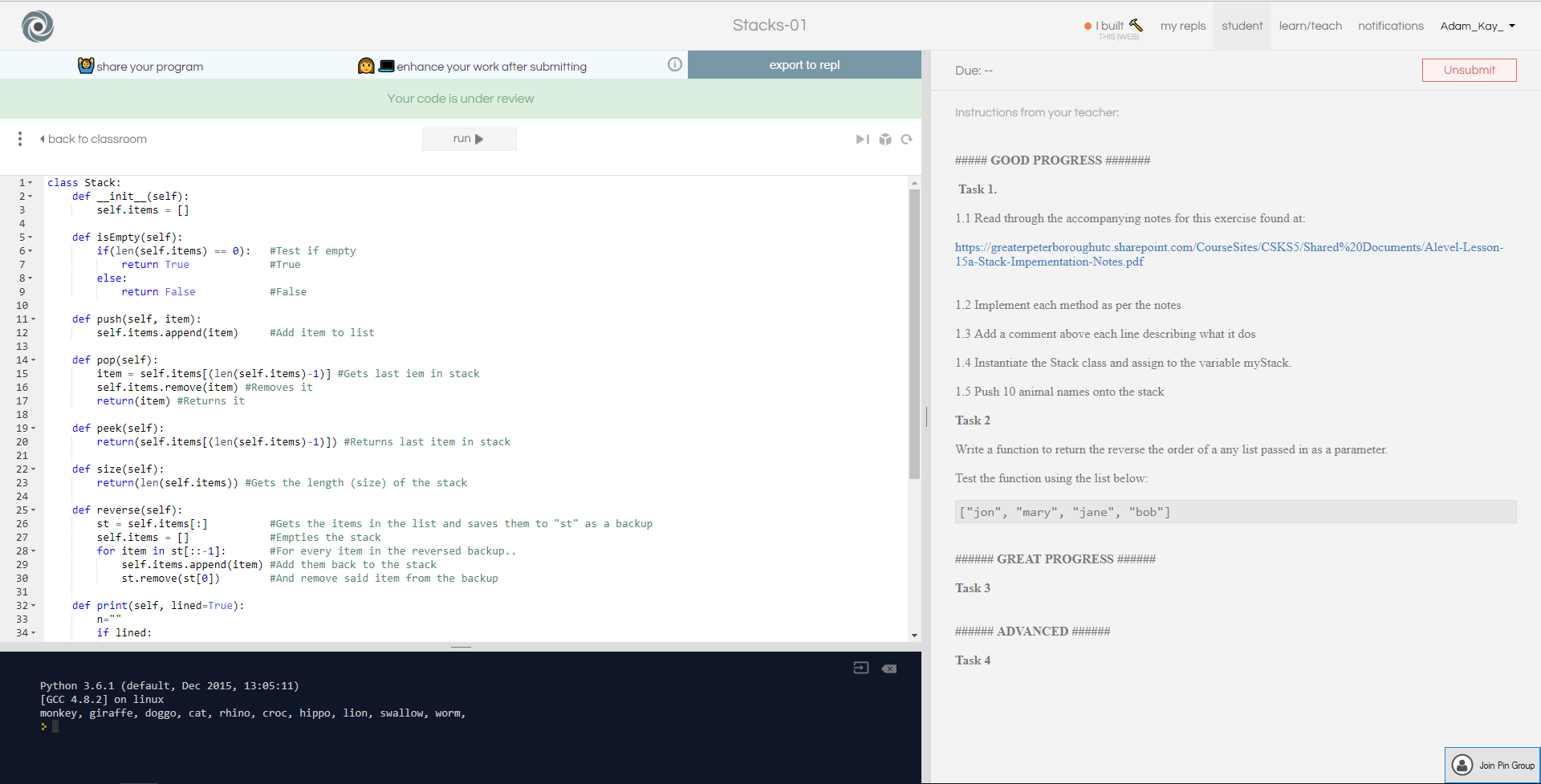Click the 'Your code is under review' banner

tap(461, 99)
